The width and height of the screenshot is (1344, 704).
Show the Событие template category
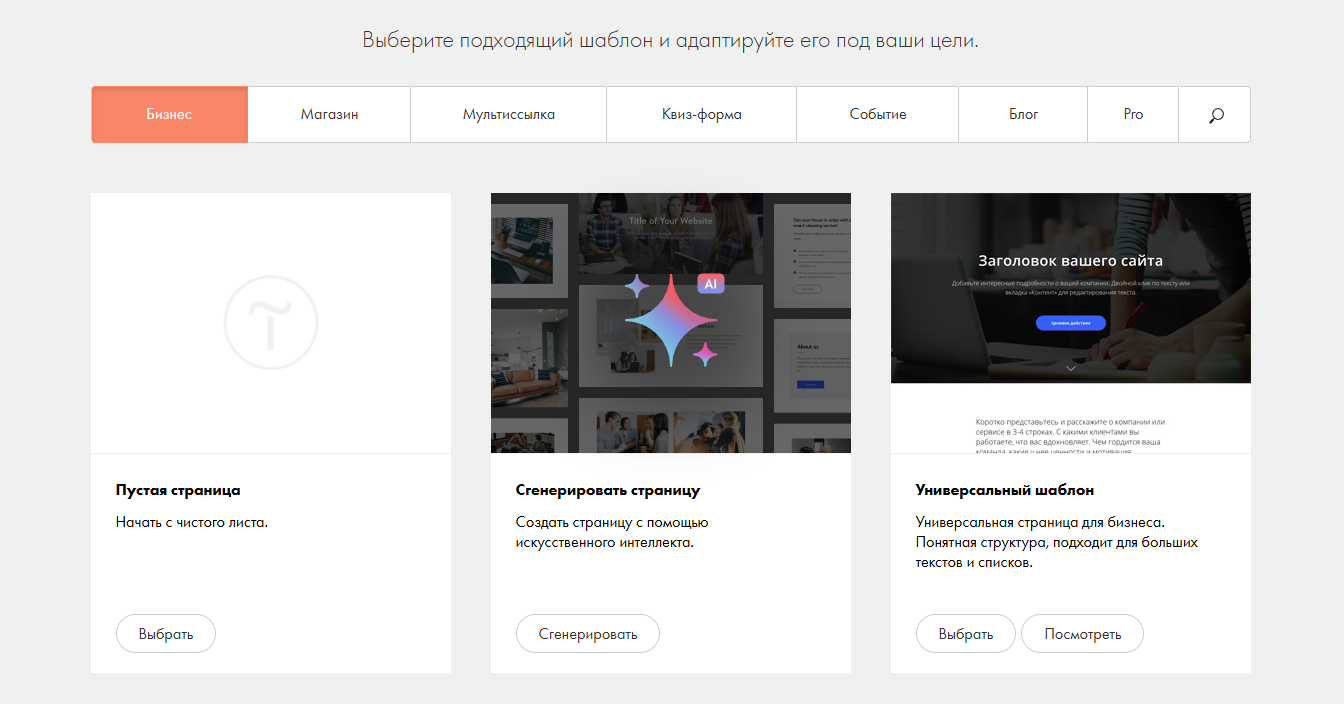click(x=877, y=115)
